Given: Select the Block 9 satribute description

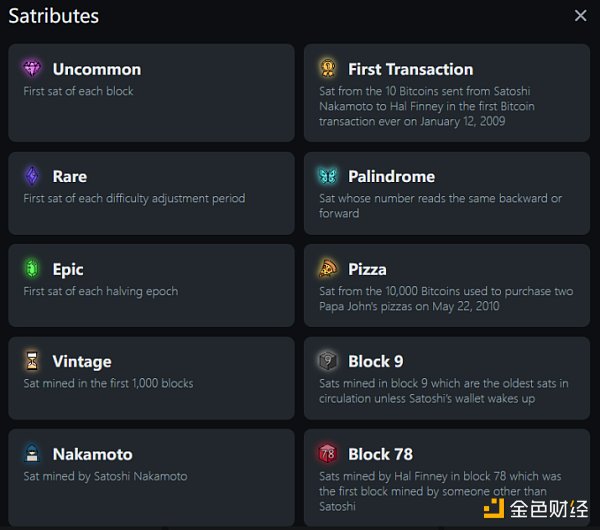Looking at the screenshot, I should click(444, 391).
